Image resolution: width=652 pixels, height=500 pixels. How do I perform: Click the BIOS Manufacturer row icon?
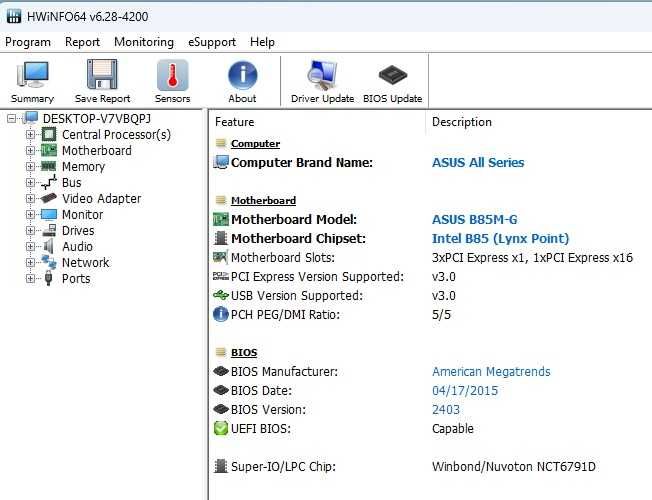click(221, 371)
